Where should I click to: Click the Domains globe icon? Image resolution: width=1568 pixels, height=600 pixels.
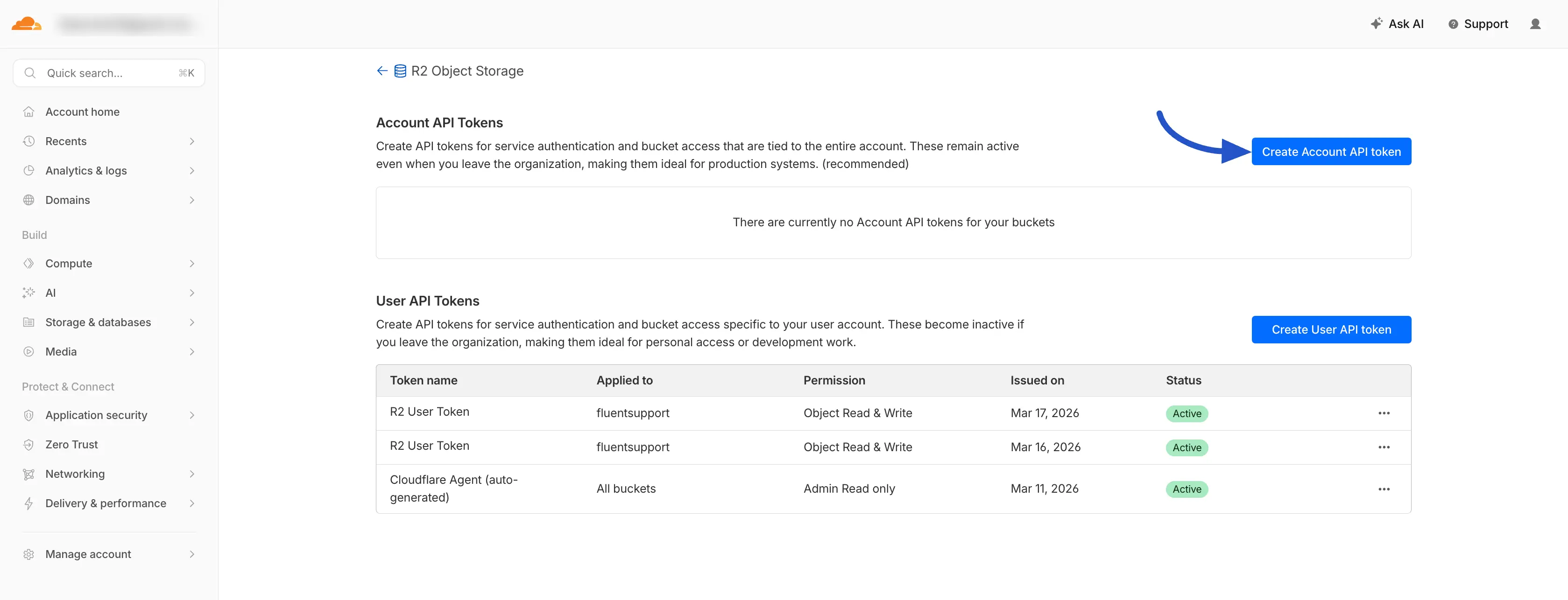click(x=28, y=199)
